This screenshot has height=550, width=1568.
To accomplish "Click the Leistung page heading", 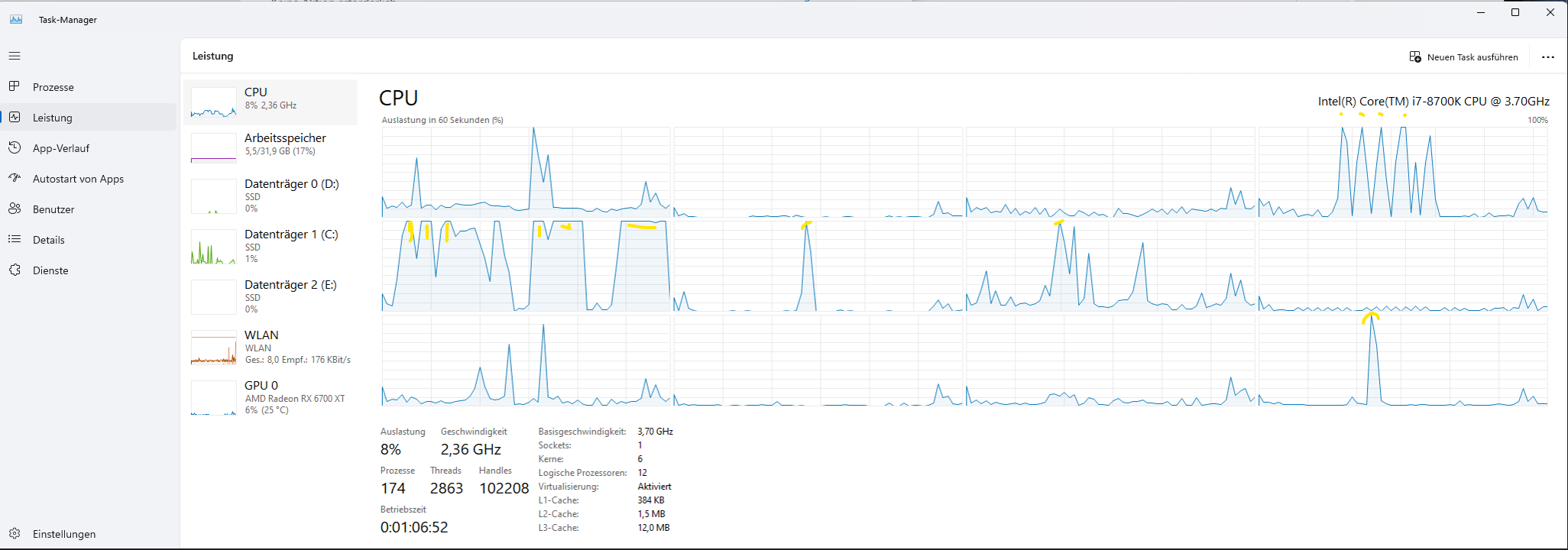I will point(212,56).
